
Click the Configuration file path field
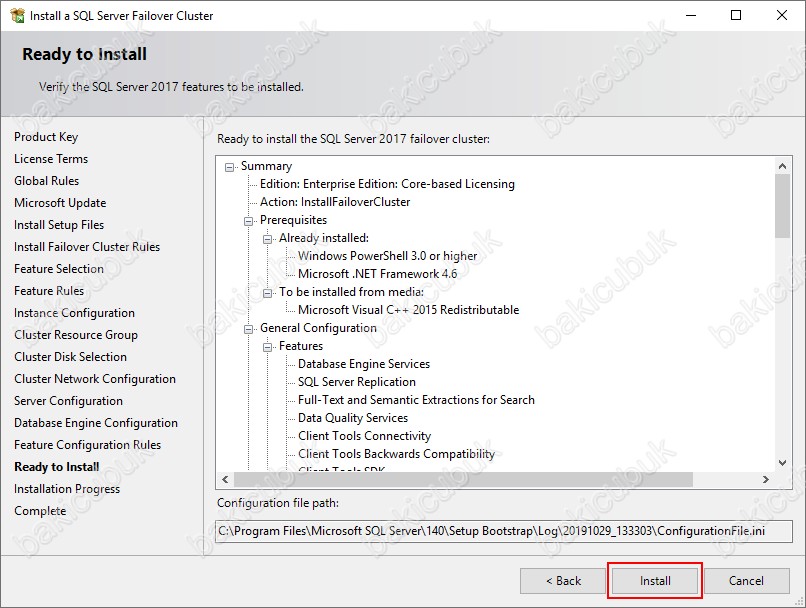(504, 531)
